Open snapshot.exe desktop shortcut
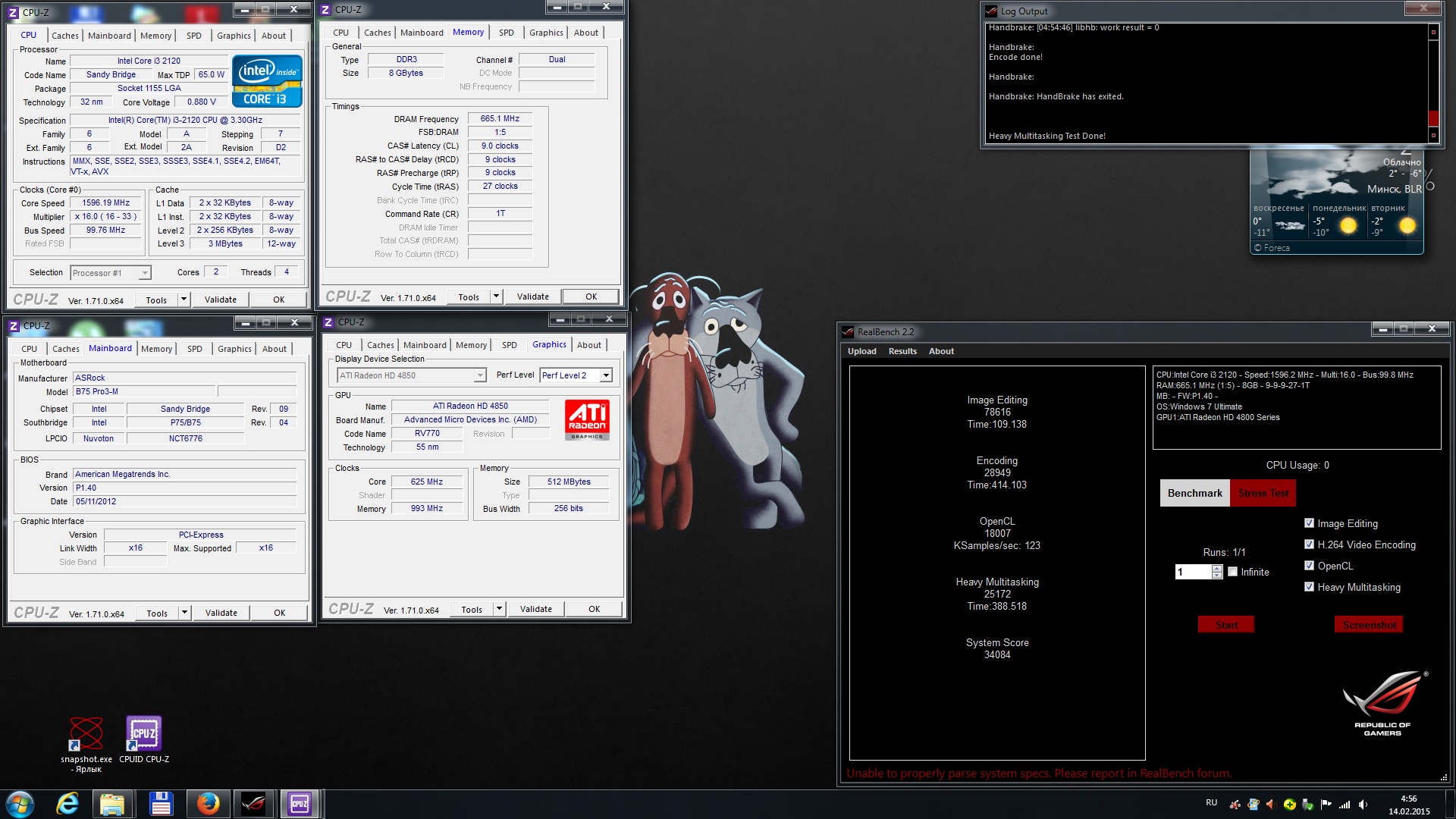 (86, 744)
